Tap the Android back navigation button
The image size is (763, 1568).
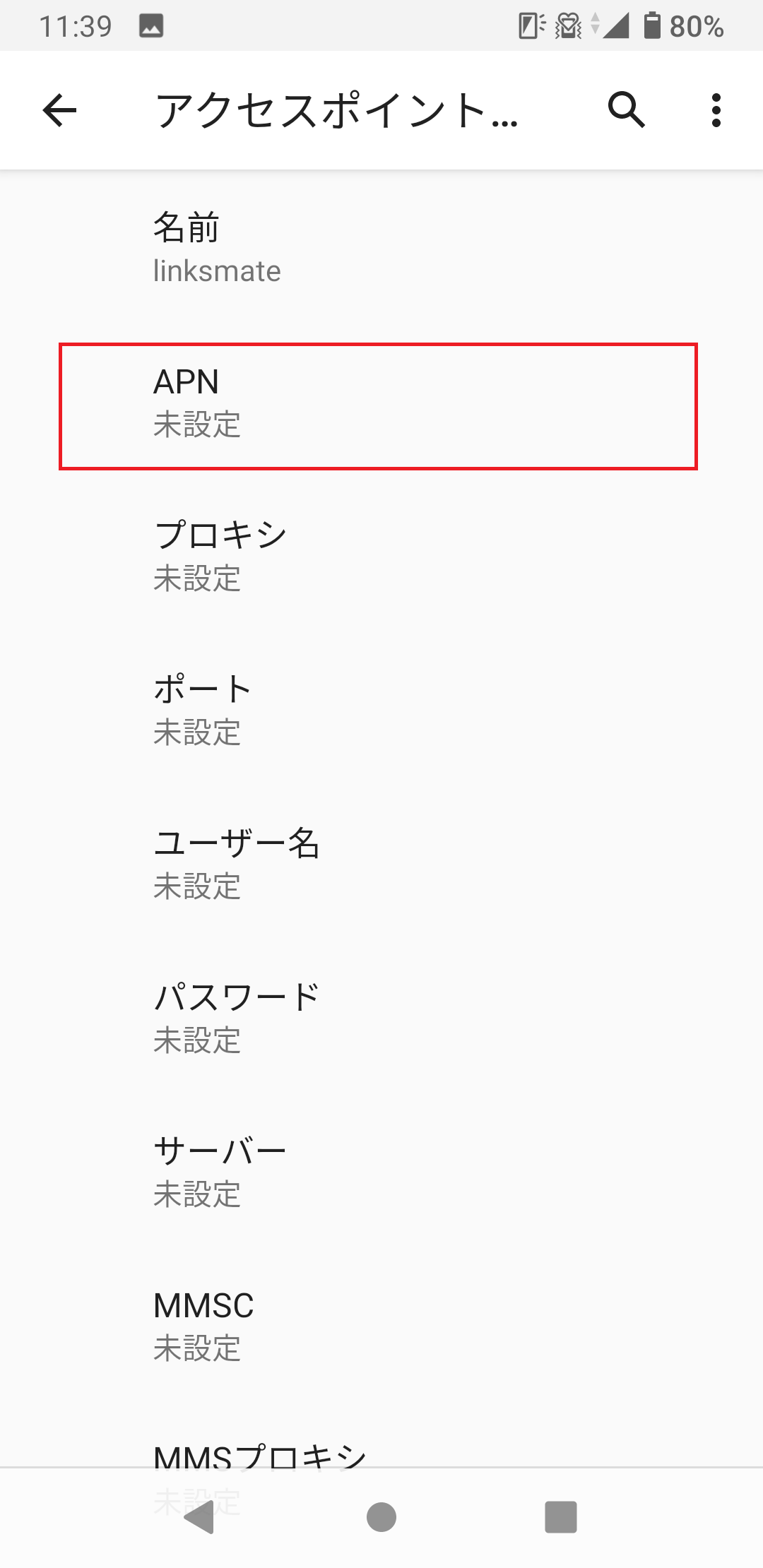coord(199,1516)
